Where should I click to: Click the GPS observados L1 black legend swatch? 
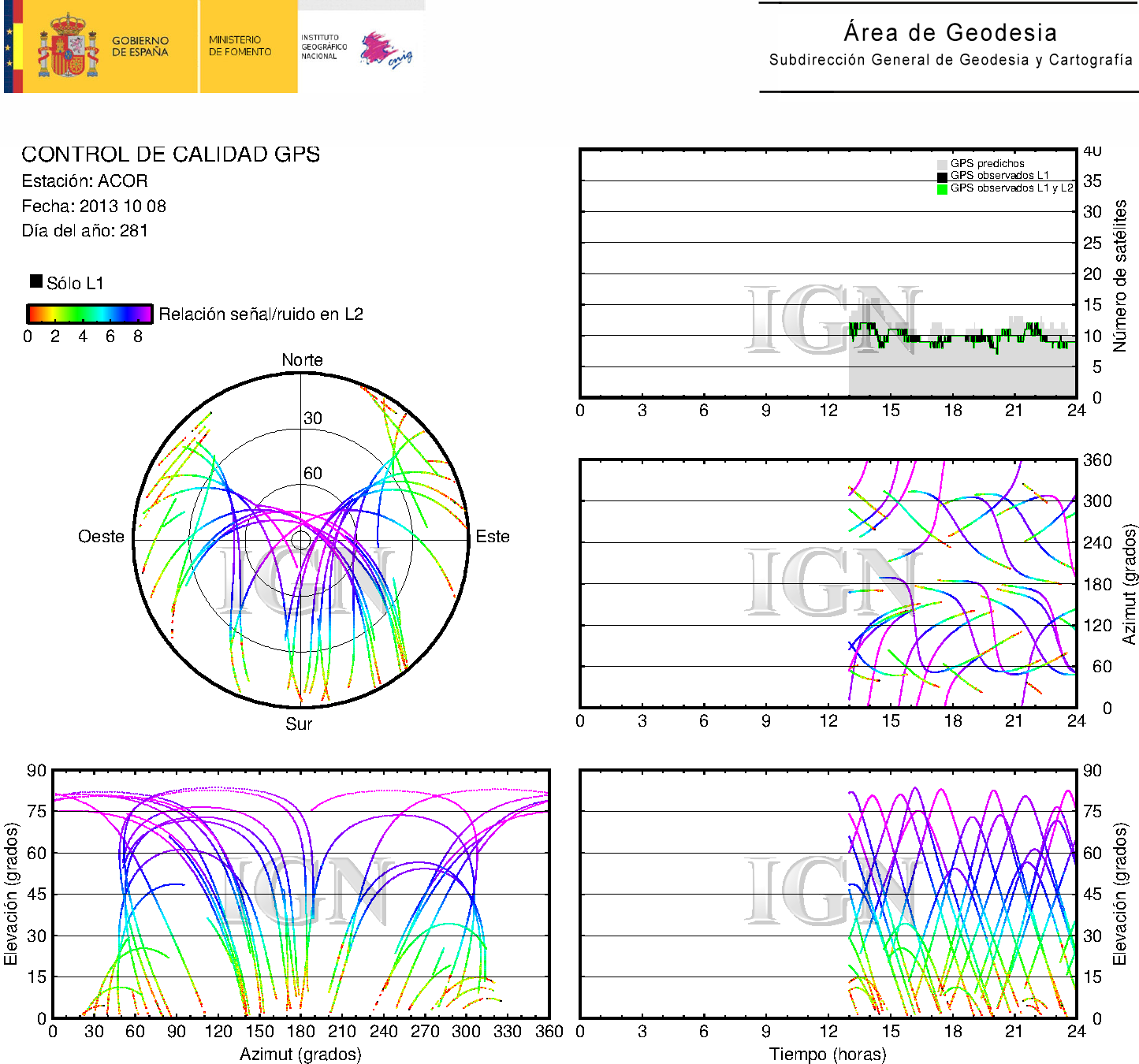point(942,177)
